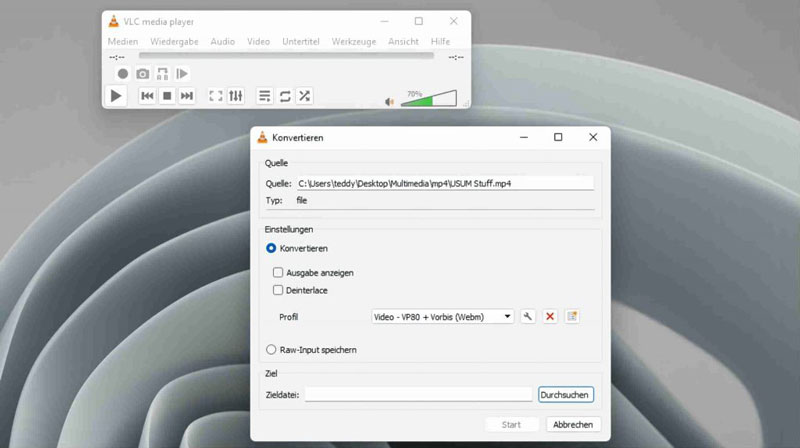Minimize the Konvertieren dialog
800x448 pixels.
pos(523,137)
